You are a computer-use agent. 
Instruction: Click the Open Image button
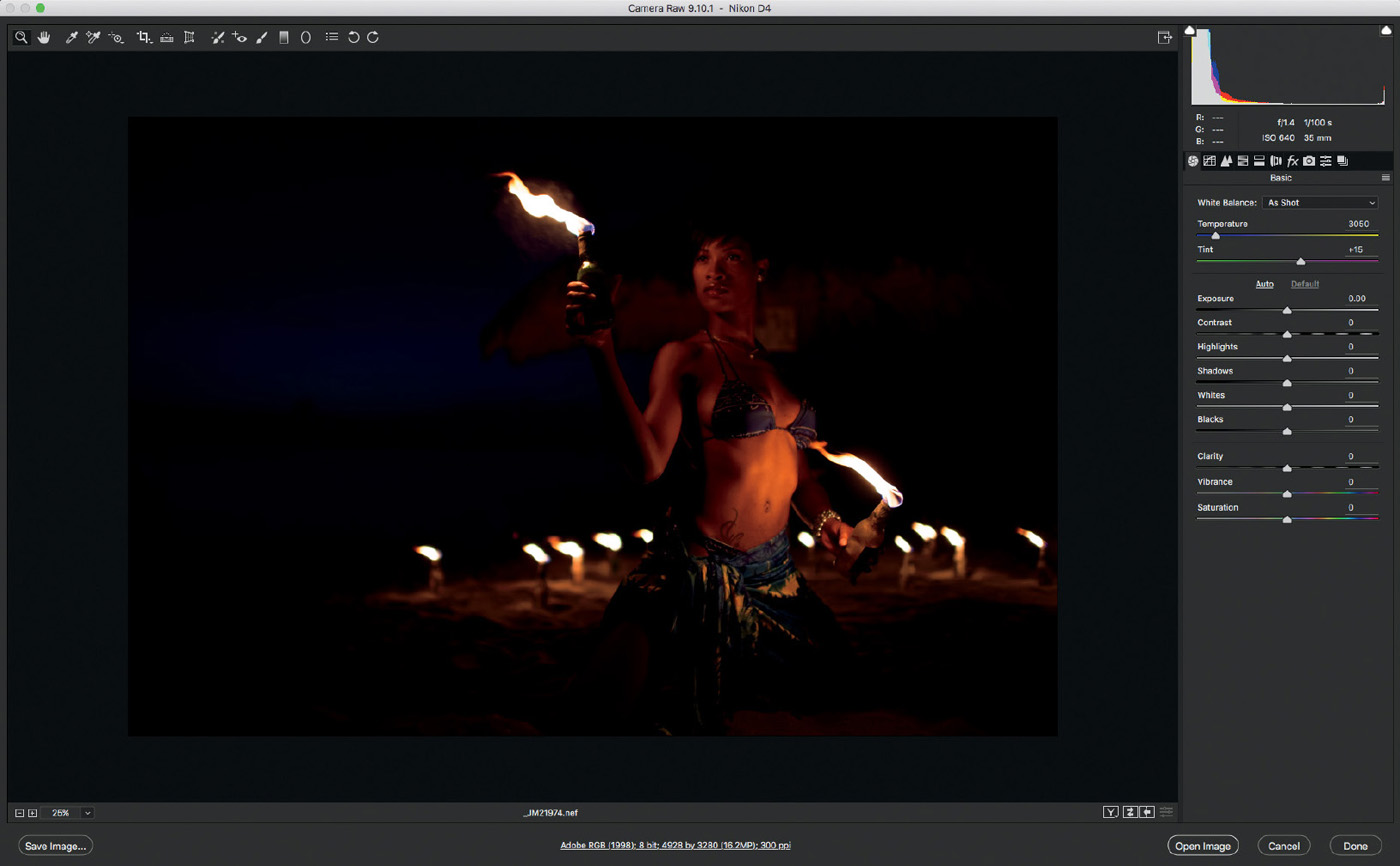[1203, 846]
